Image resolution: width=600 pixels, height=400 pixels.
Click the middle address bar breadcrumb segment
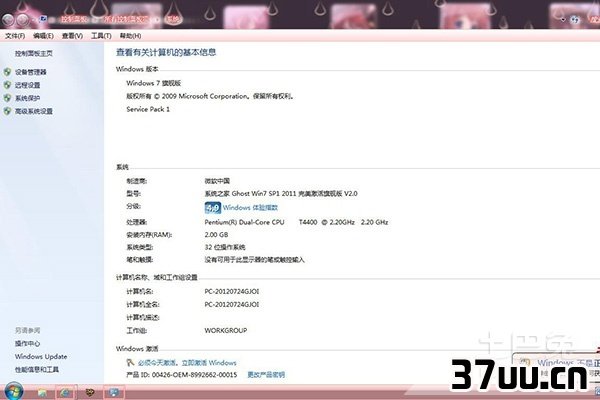click(126, 19)
